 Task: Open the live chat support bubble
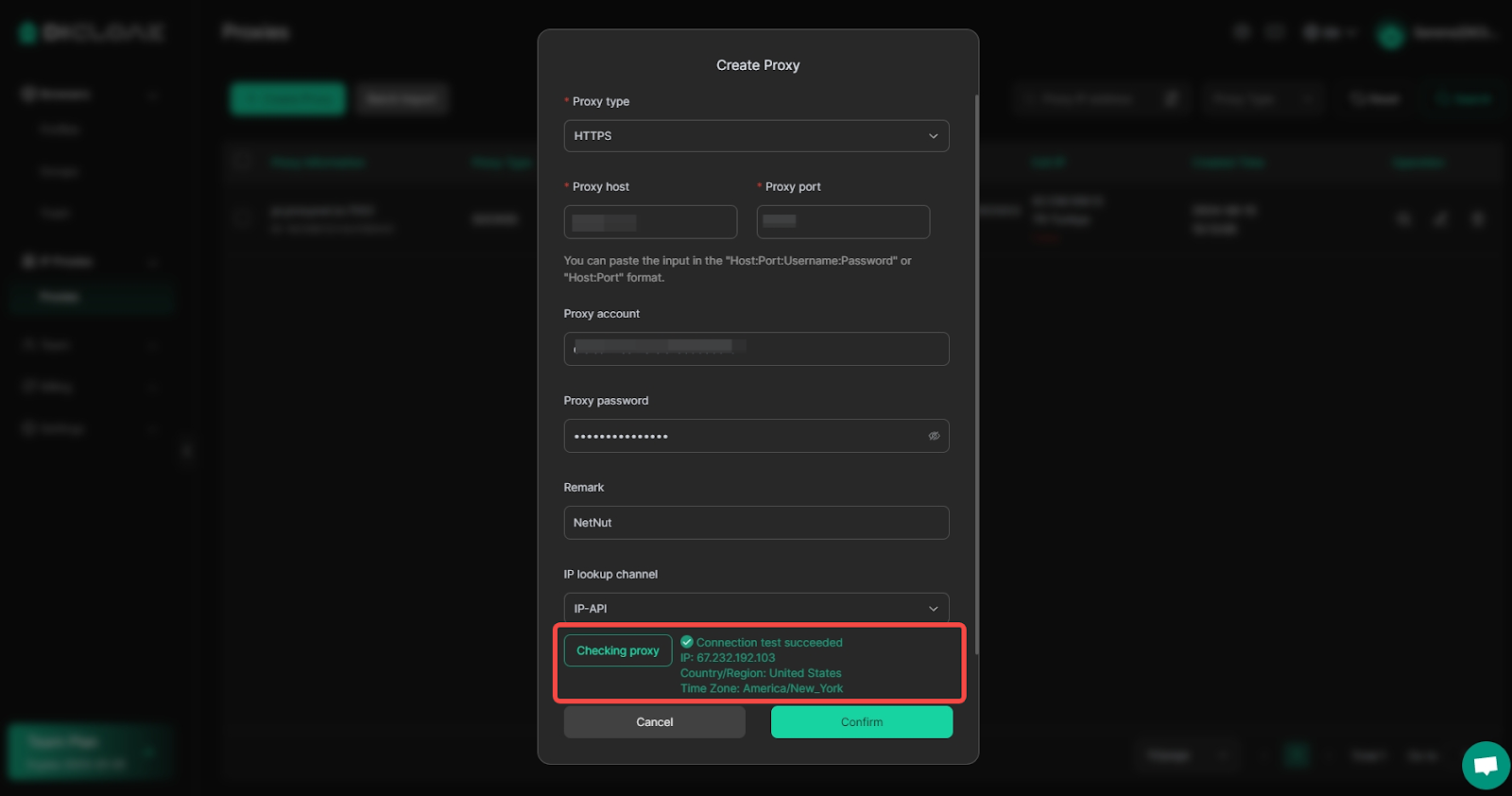pyautogui.click(x=1486, y=765)
